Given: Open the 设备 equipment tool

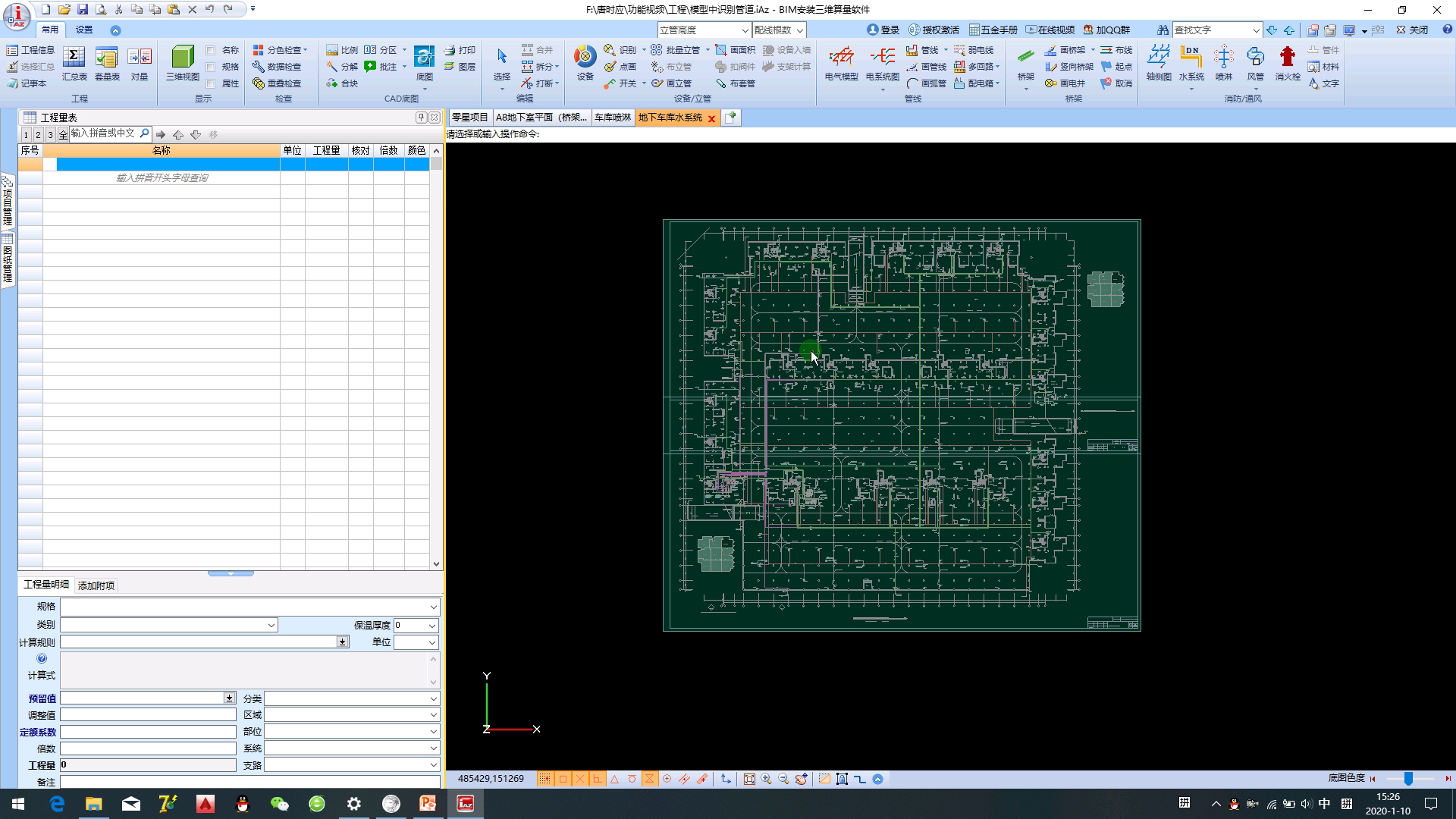Looking at the screenshot, I should tap(585, 64).
